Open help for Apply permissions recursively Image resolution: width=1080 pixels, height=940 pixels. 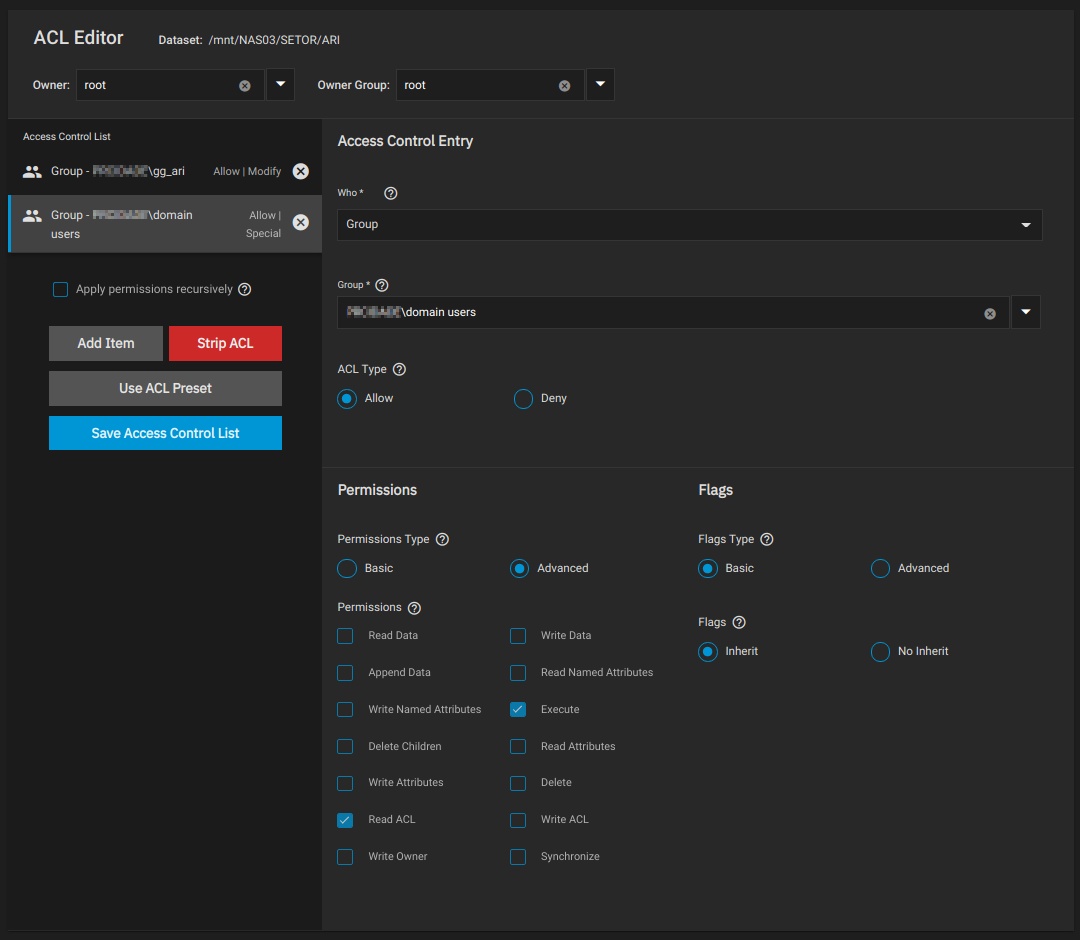click(x=245, y=289)
